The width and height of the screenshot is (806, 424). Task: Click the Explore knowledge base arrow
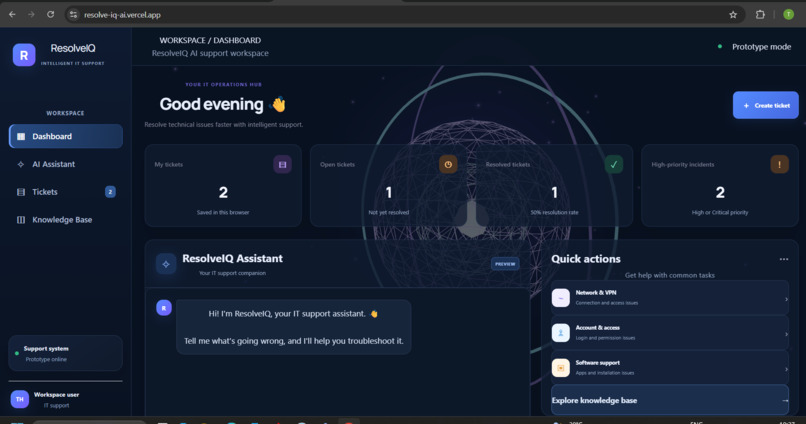click(785, 400)
